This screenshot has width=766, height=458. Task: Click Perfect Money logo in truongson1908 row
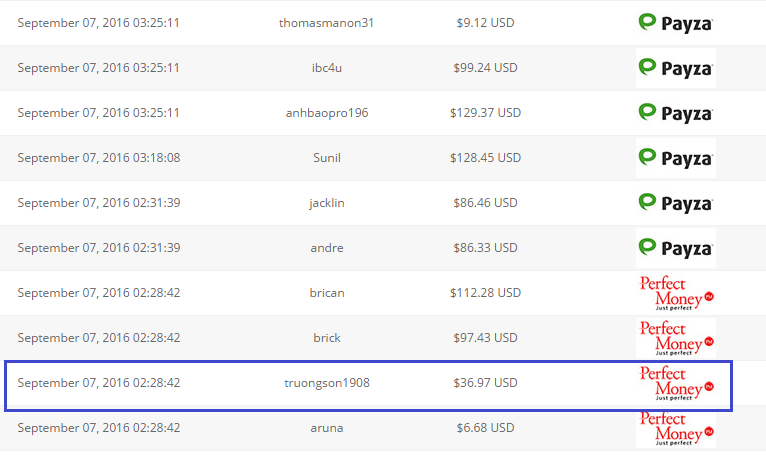[x=675, y=383]
